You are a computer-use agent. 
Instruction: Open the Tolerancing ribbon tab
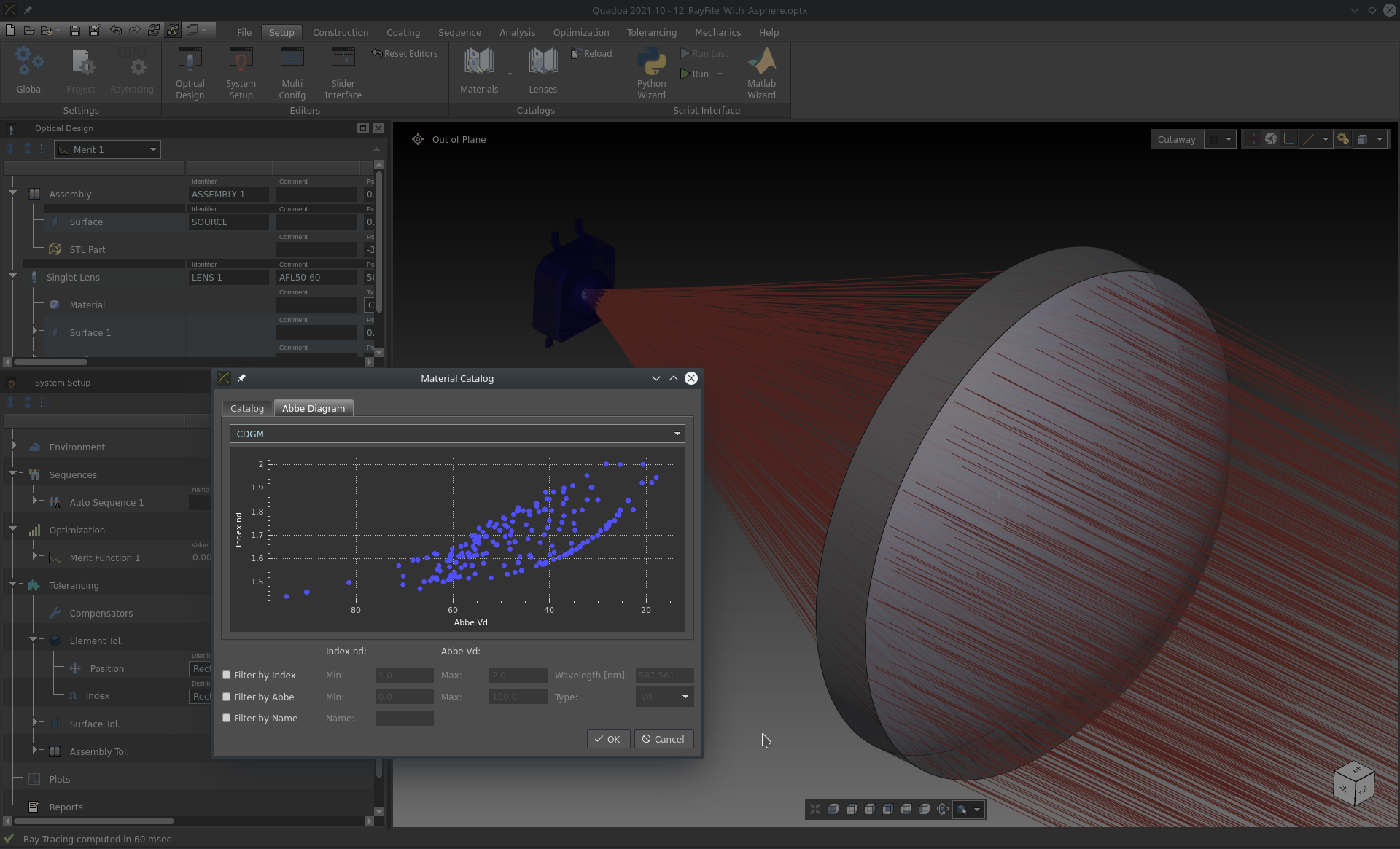[x=652, y=32]
